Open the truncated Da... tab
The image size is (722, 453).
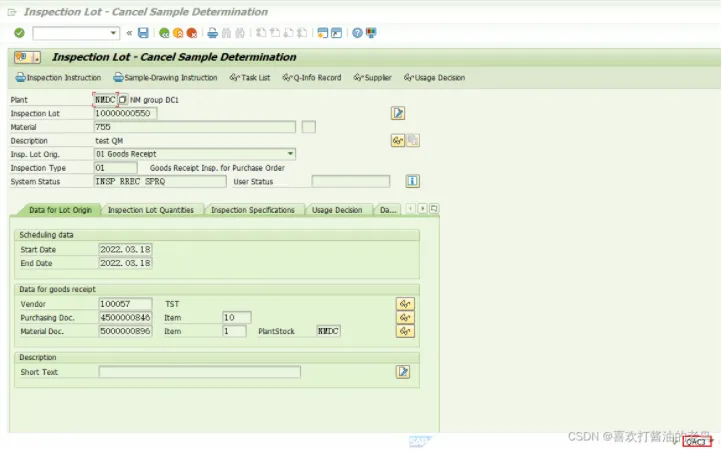[388, 210]
